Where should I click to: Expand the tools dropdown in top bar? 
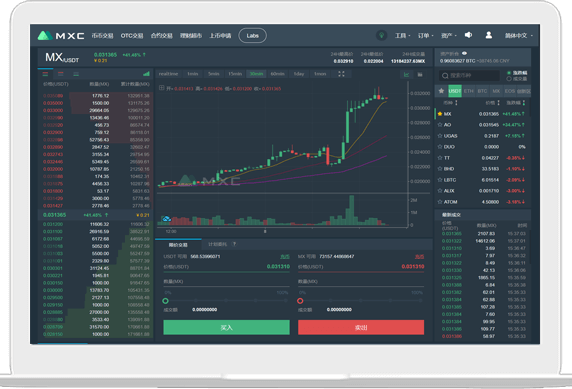pyautogui.click(x=402, y=35)
